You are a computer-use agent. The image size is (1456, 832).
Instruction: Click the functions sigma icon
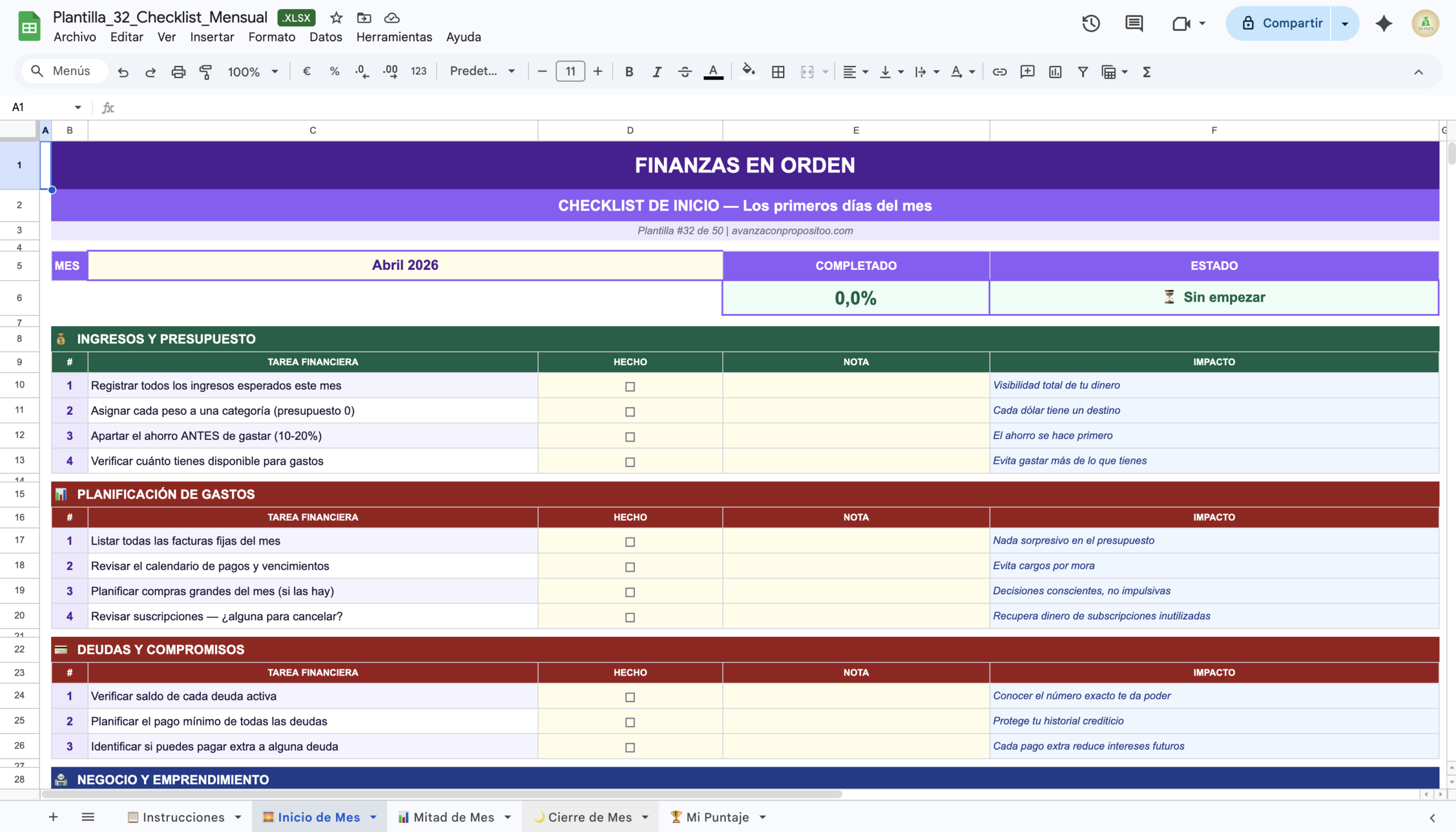1147,72
